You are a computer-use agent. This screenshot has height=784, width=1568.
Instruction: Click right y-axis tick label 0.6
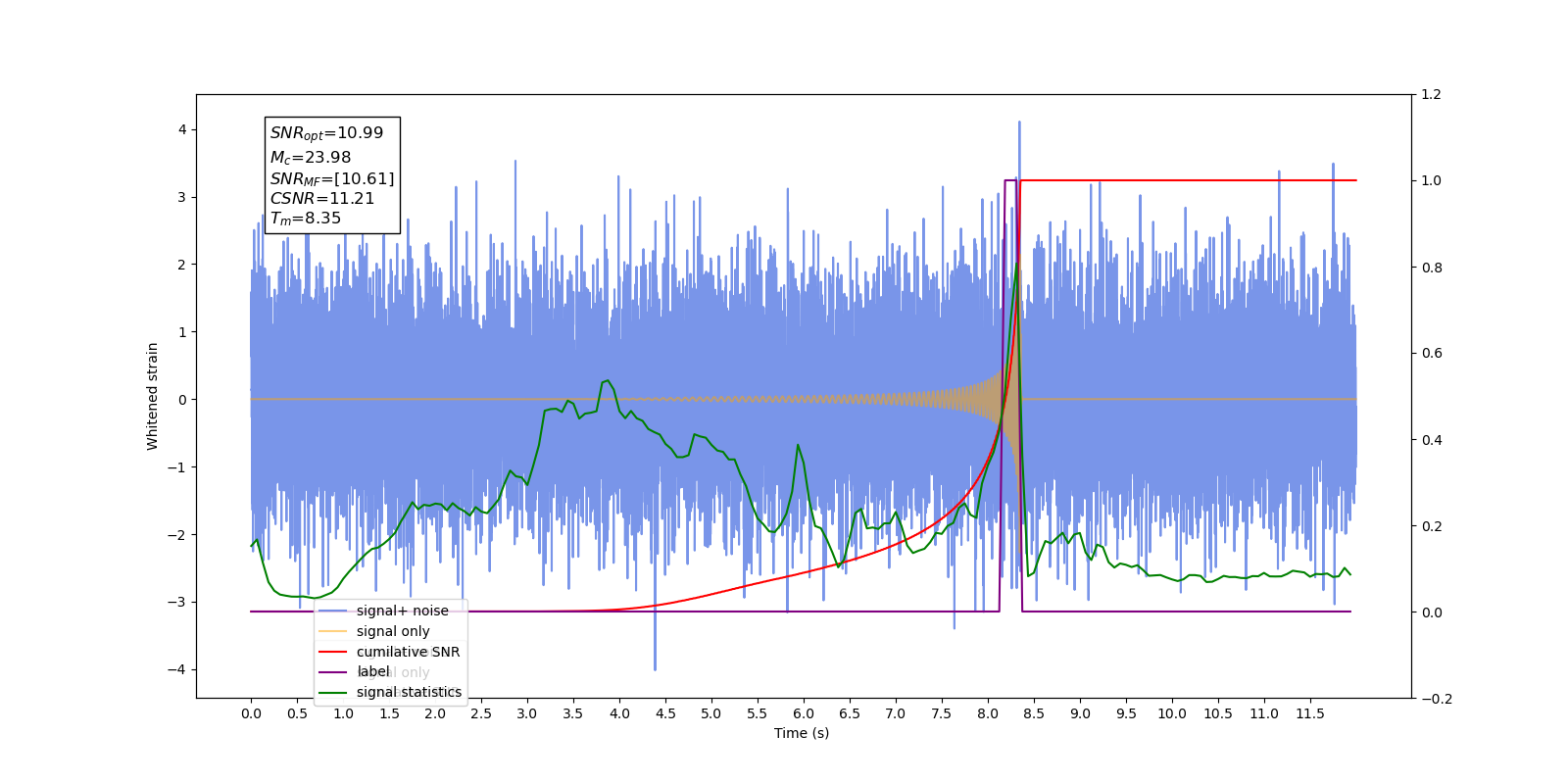point(1431,353)
